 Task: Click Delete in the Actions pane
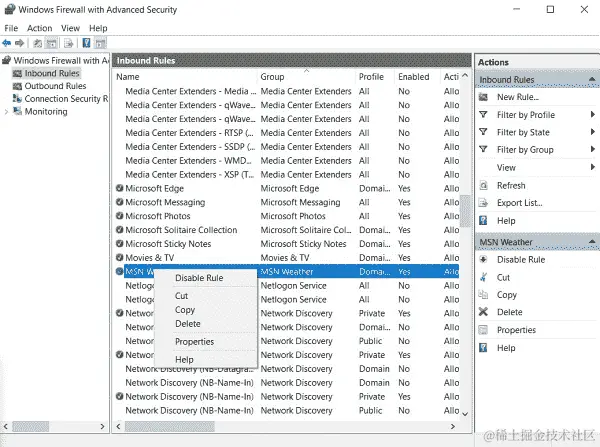510,312
